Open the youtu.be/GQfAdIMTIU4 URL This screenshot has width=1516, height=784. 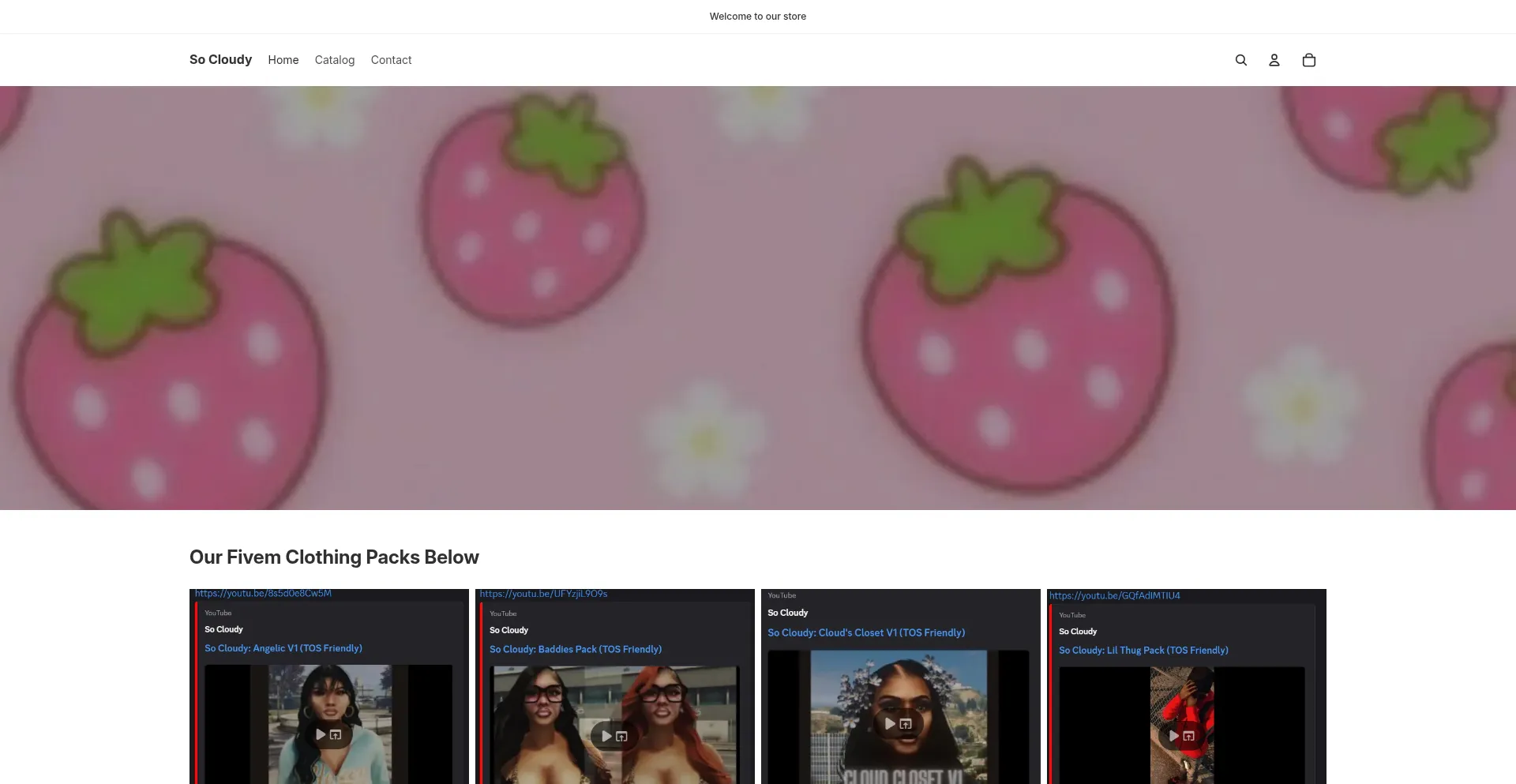pos(1114,595)
